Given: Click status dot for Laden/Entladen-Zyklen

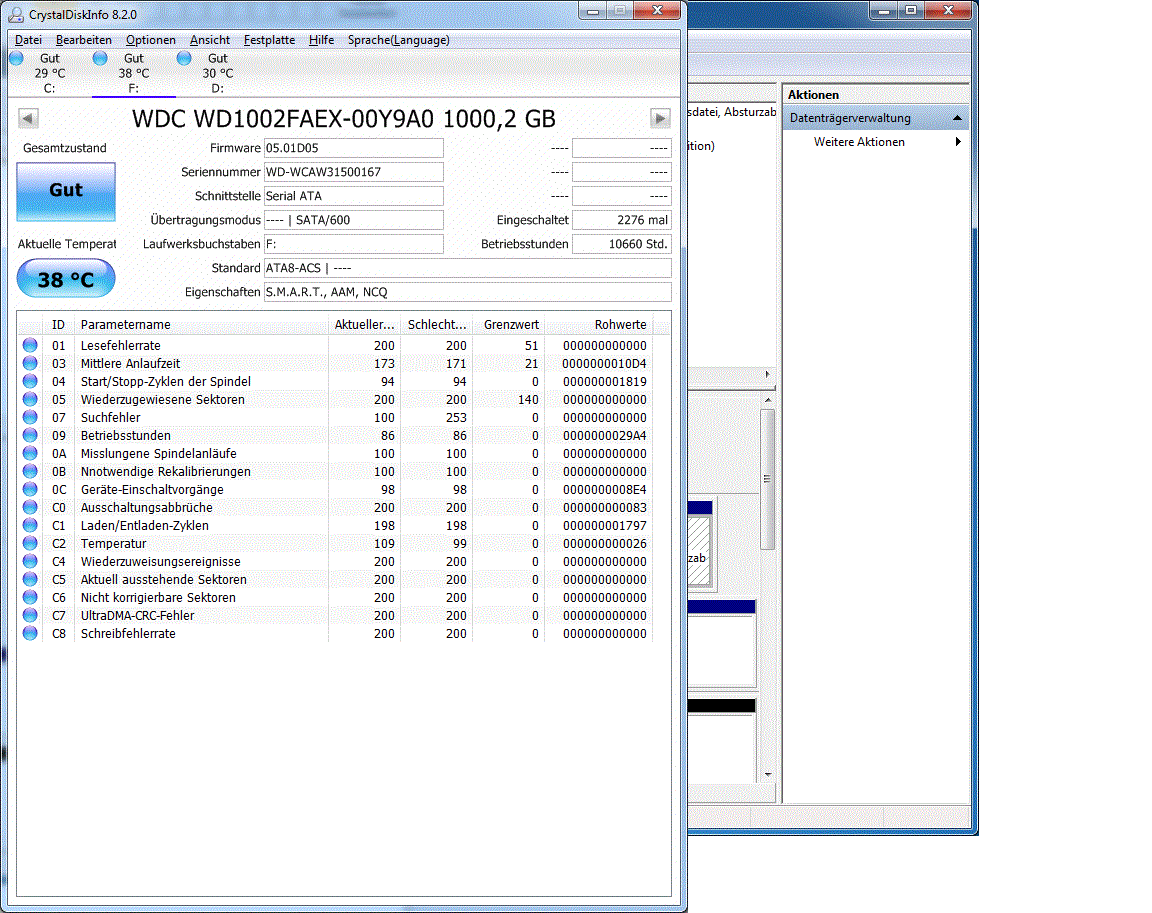Looking at the screenshot, I should pos(30,525).
